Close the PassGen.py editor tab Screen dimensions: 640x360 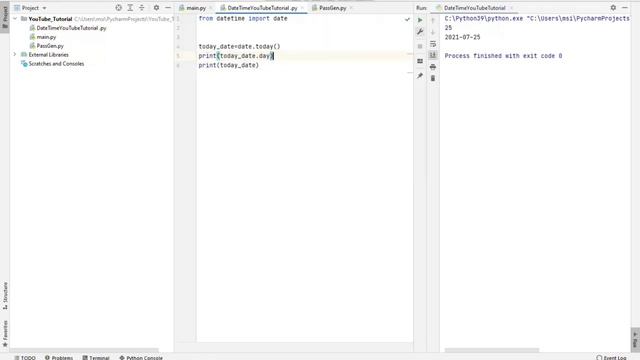pos(351,8)
